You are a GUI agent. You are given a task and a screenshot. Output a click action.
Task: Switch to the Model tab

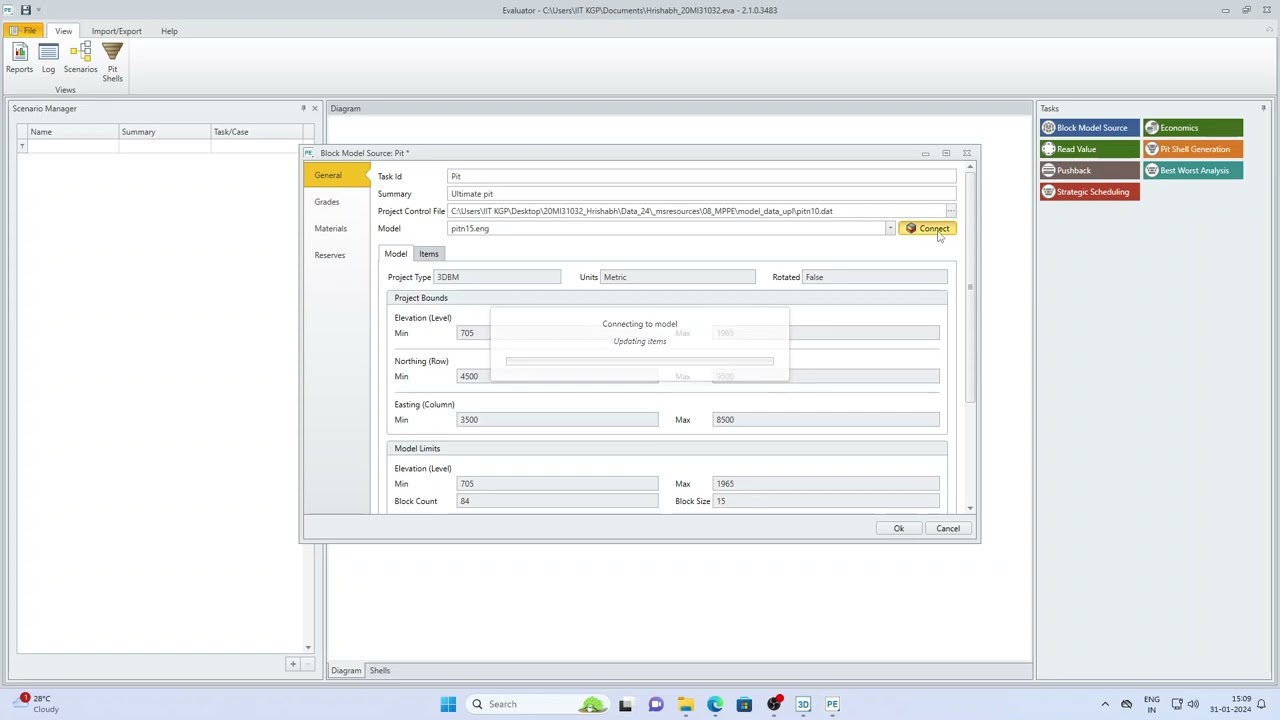(396, 254)
